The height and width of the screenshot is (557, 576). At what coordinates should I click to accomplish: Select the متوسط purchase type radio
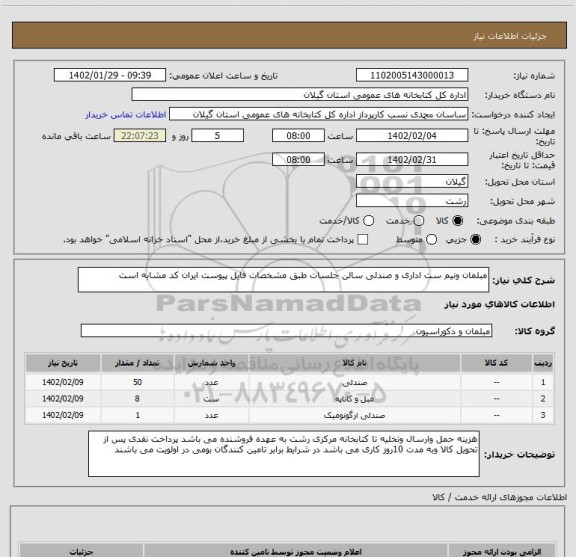(431, 240)
